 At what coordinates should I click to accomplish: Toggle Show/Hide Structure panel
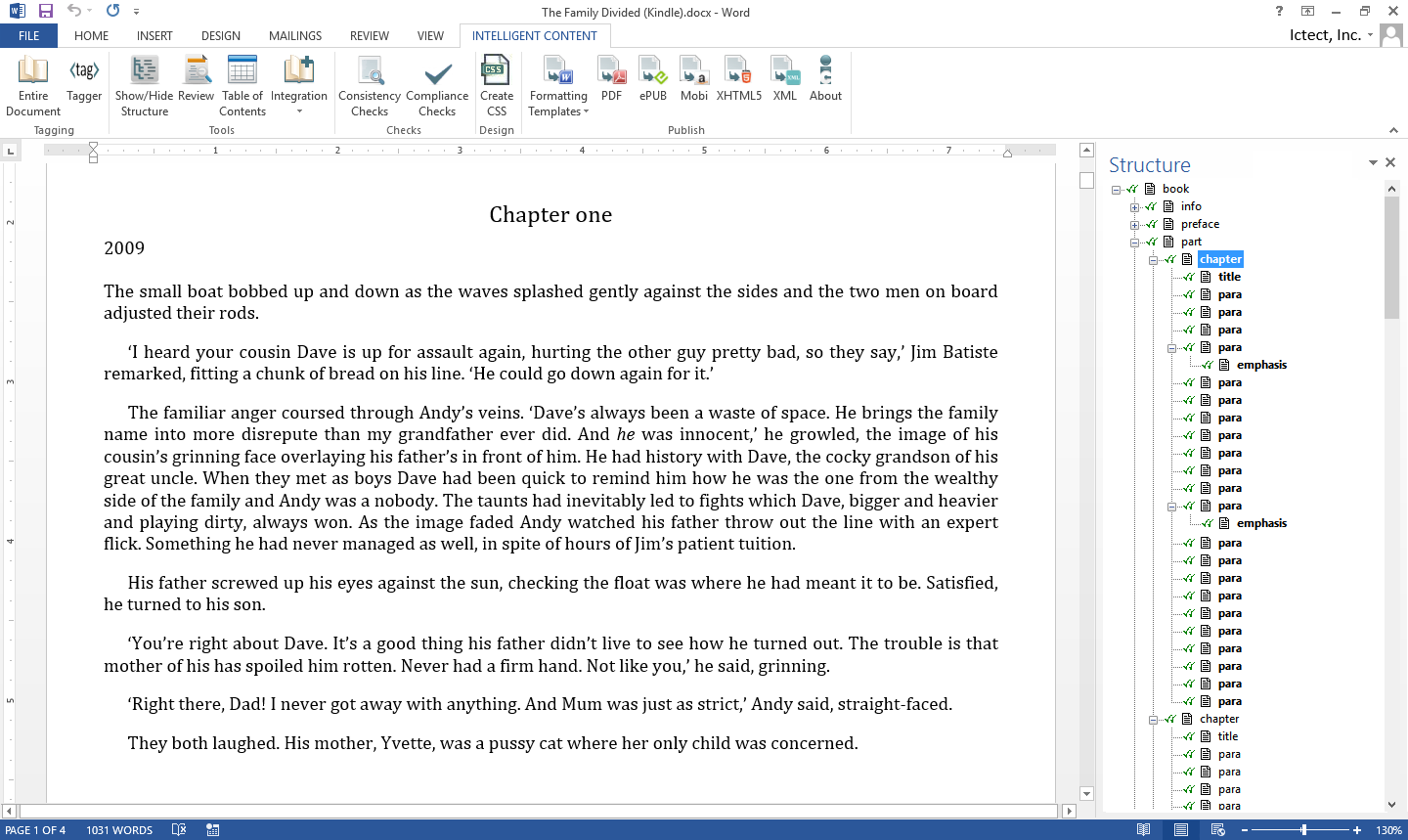(x=145, y=86)
